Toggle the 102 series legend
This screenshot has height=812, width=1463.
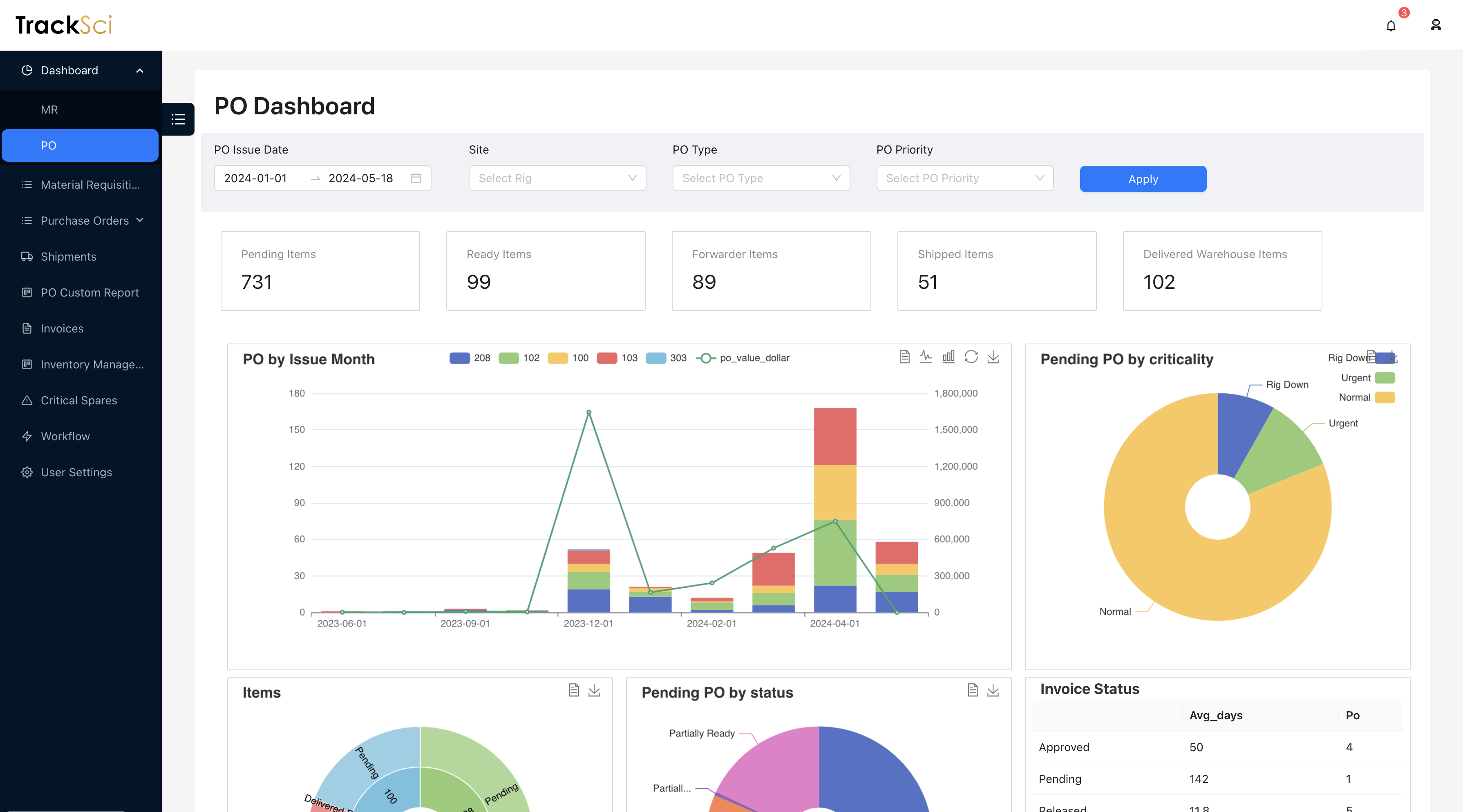(x=519, y=358)
